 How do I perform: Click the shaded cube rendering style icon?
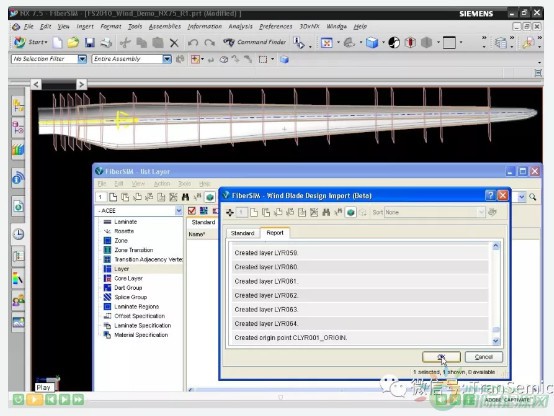point(372,43)
